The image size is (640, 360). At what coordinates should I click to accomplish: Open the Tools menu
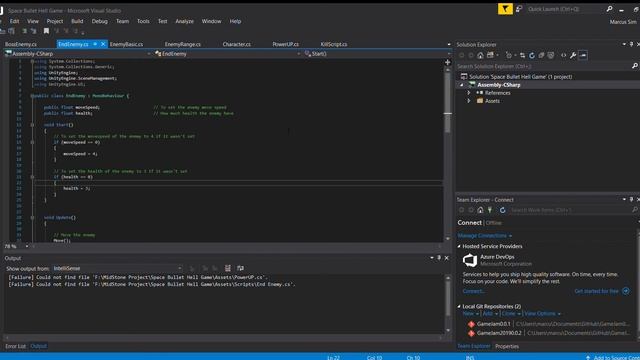point(143,21)
